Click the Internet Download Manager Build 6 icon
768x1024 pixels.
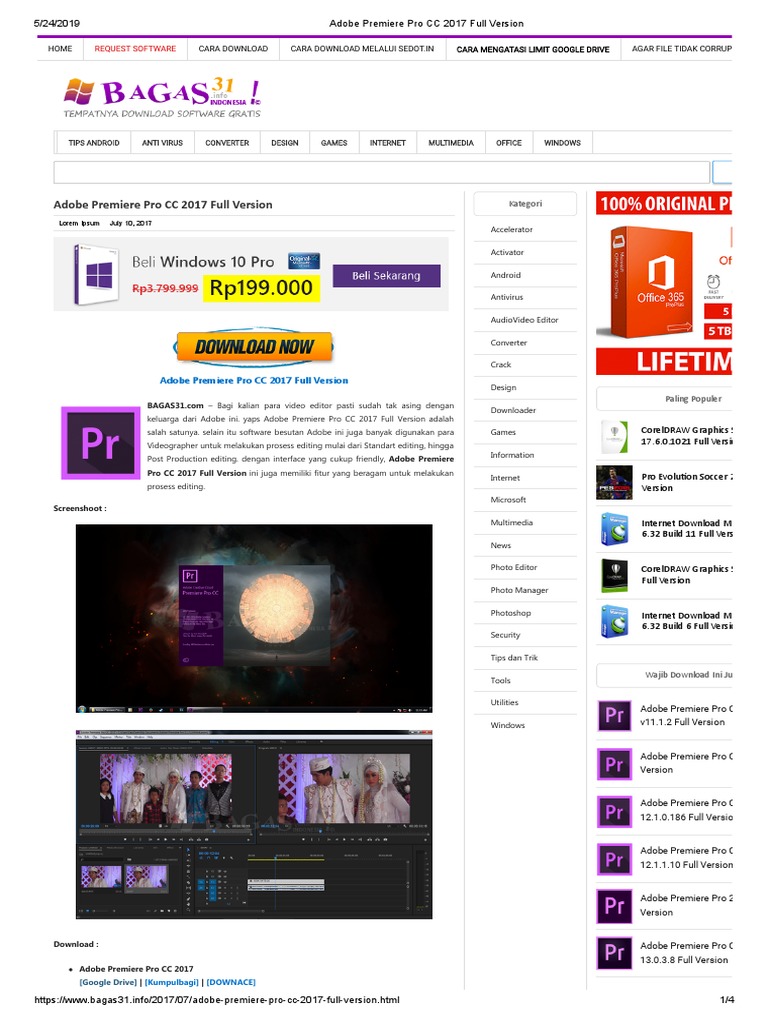(613, 621)
